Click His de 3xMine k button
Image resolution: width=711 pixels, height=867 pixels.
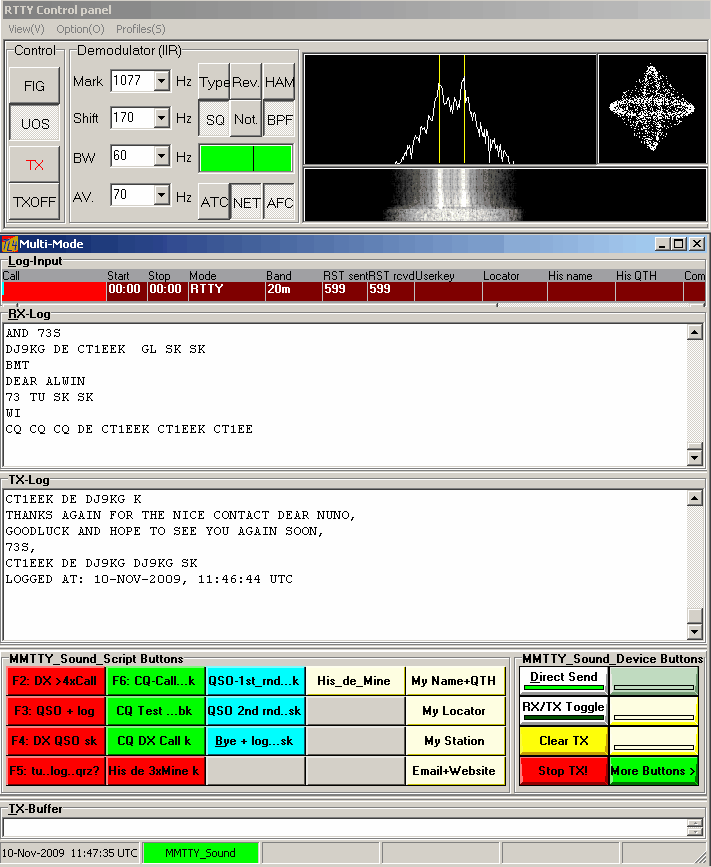click(155, 770)
